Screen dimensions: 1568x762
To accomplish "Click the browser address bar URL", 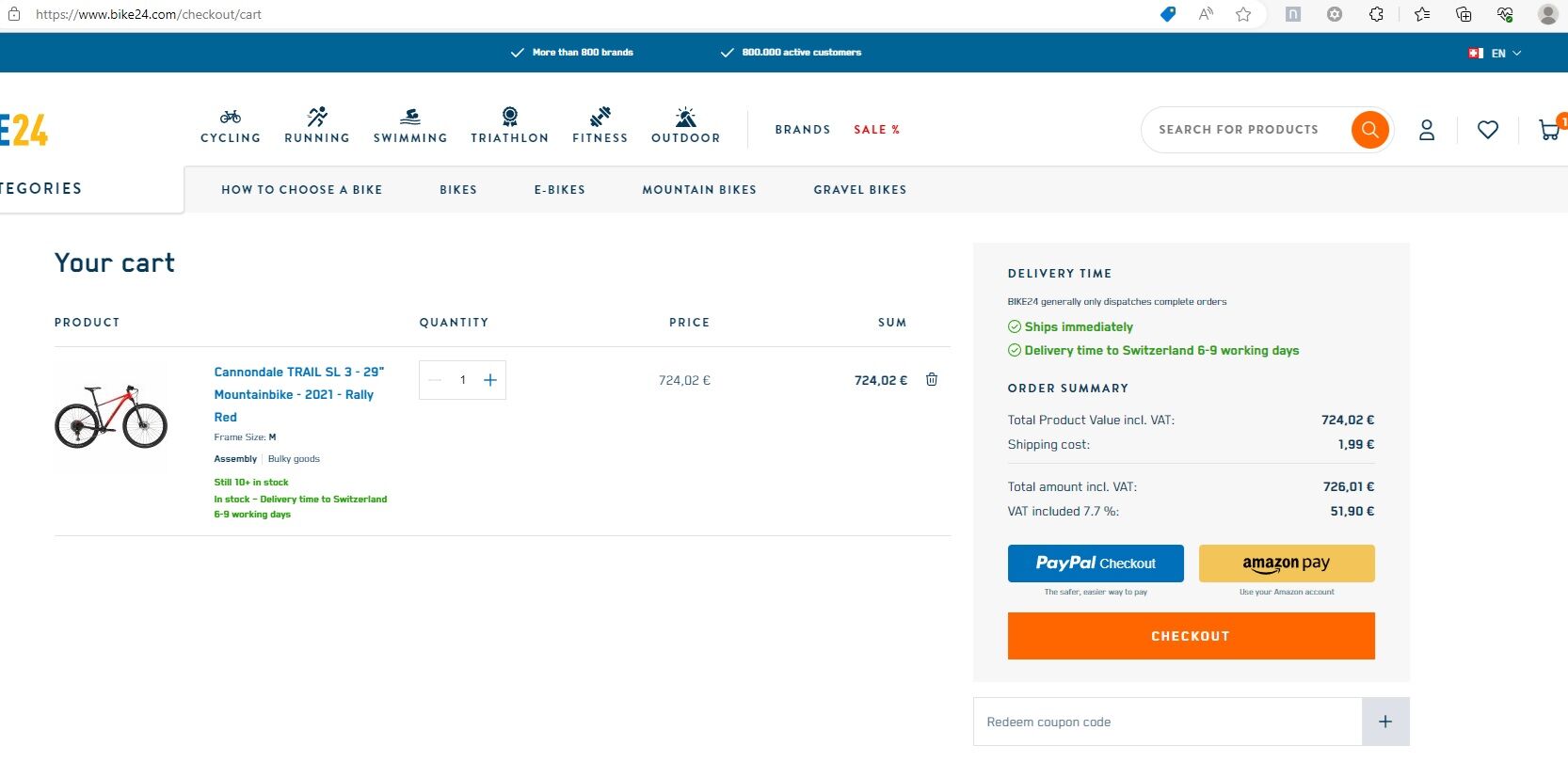I will tap(149, 14).
